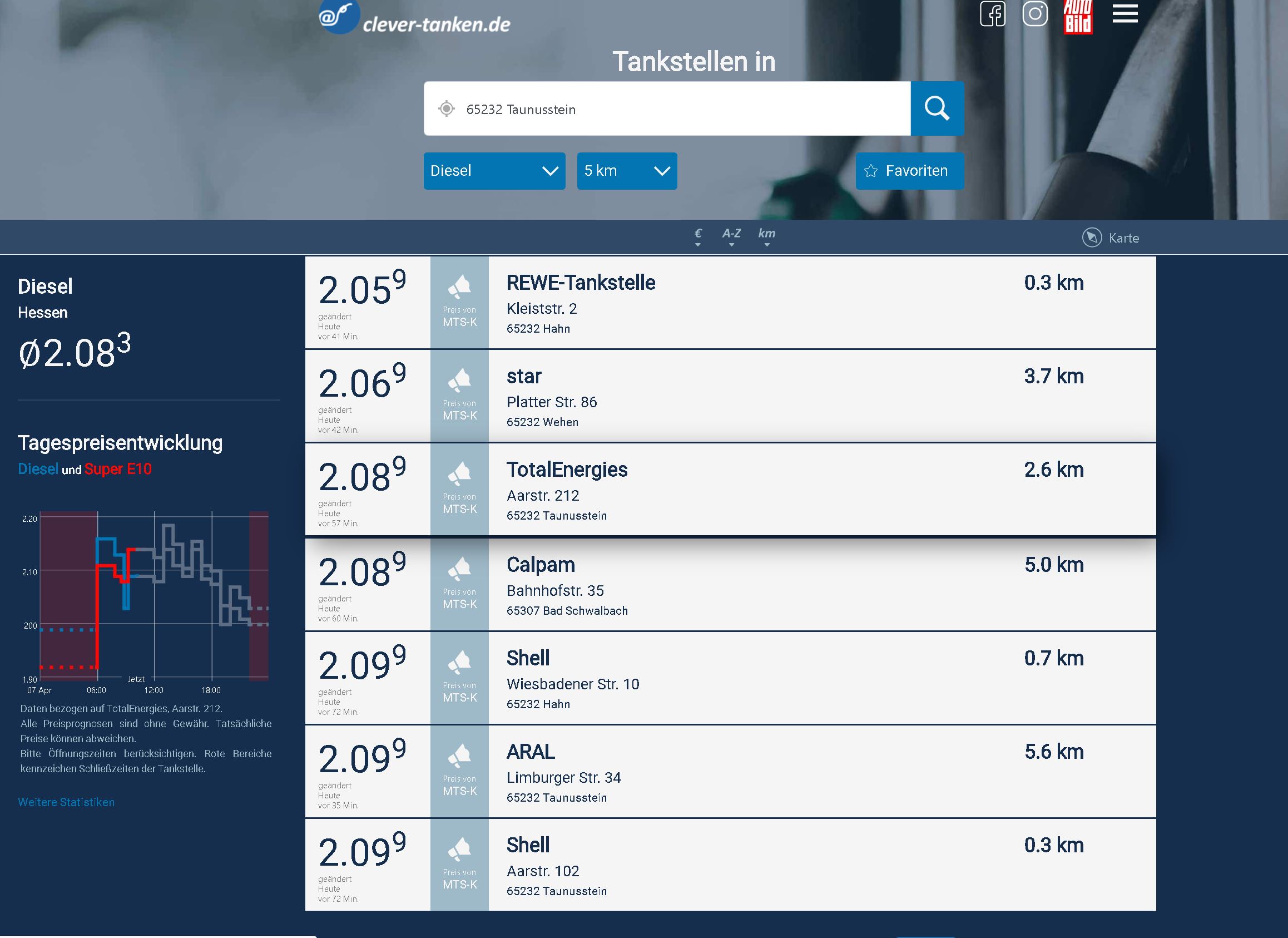Click the 5.0 km distance for Calpam
This screenshot has height=938, width=1288.
click(1054, 565)
